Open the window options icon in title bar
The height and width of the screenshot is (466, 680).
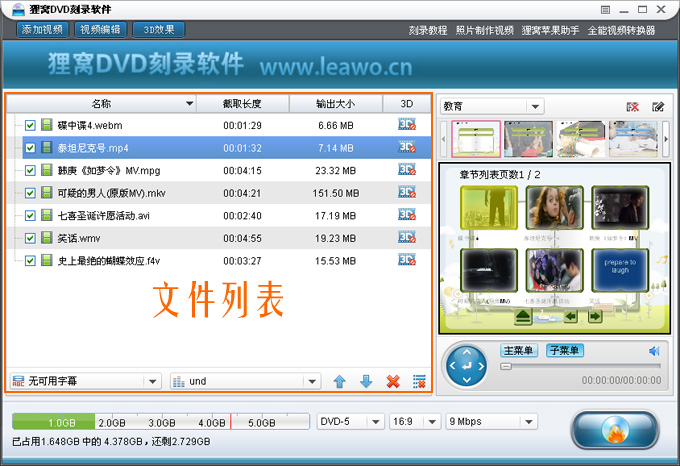pos(606,10)
